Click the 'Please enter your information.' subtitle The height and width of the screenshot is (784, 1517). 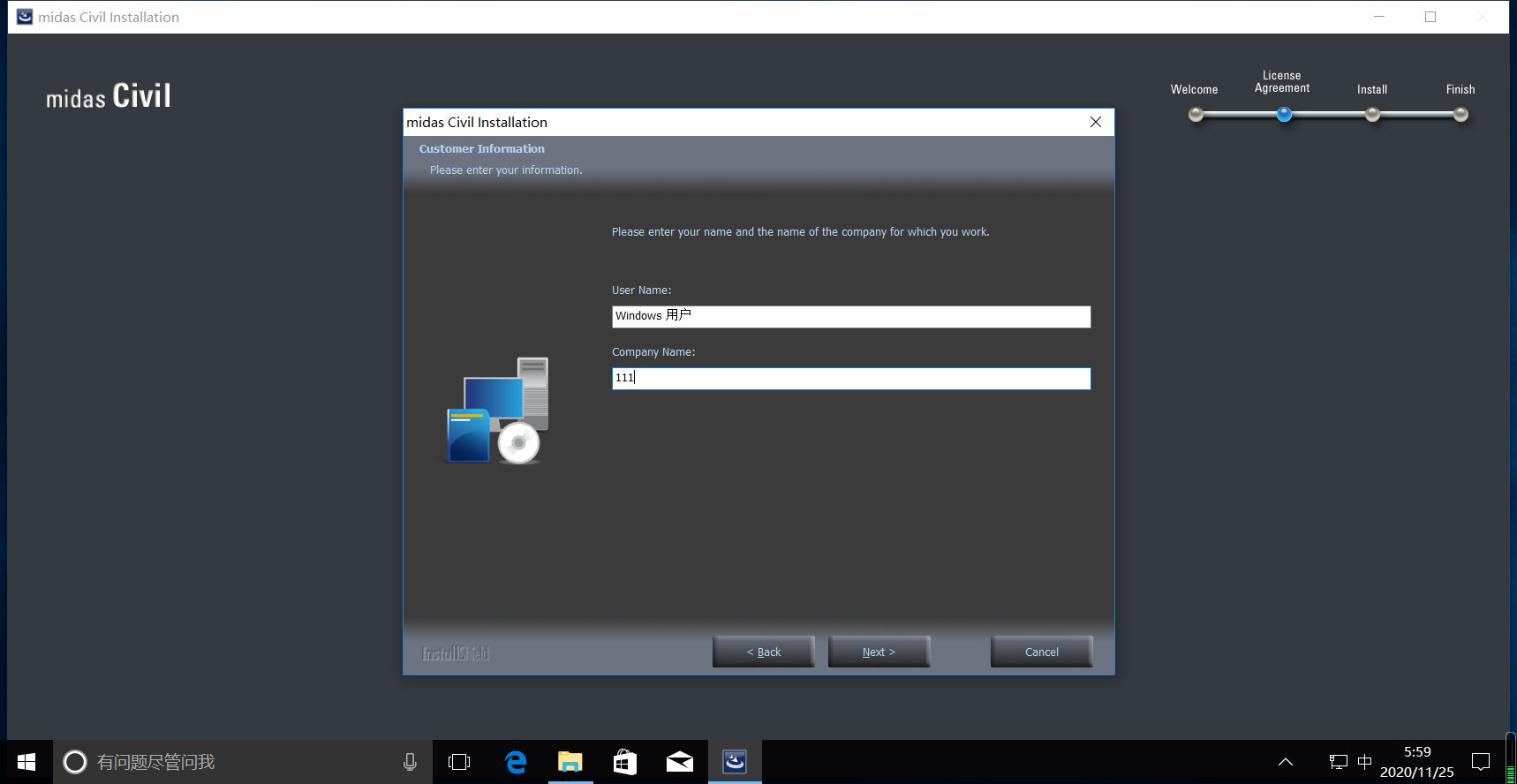506,170
